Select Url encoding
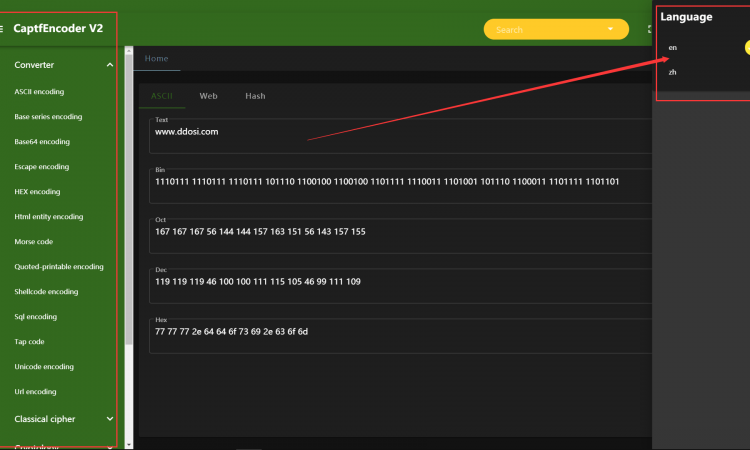Image resolution: width=750 pixels, height=450 pixels. (35, 392)
